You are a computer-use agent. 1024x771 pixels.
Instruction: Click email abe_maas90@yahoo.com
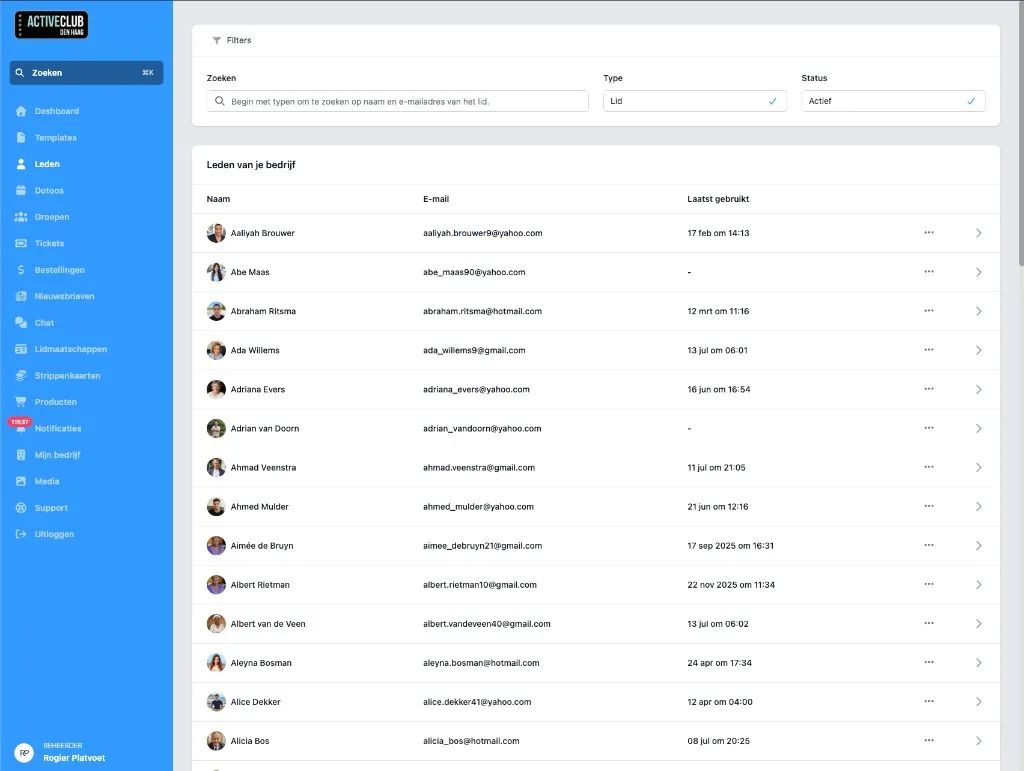(x=474, y=272)
